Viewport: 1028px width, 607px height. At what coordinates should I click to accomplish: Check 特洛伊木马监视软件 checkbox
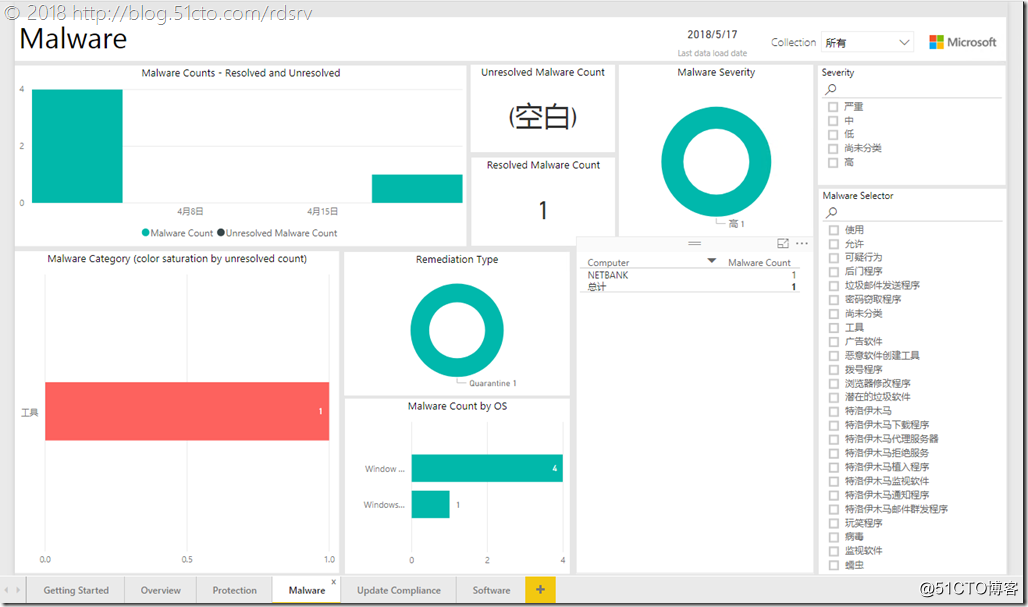[834, 481]
